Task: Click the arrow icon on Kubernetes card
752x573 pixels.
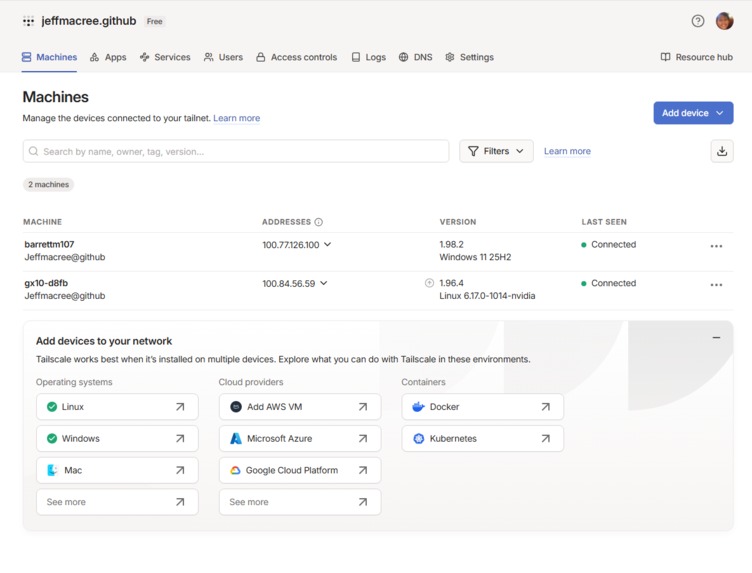Action: click(x=545, y=438)
